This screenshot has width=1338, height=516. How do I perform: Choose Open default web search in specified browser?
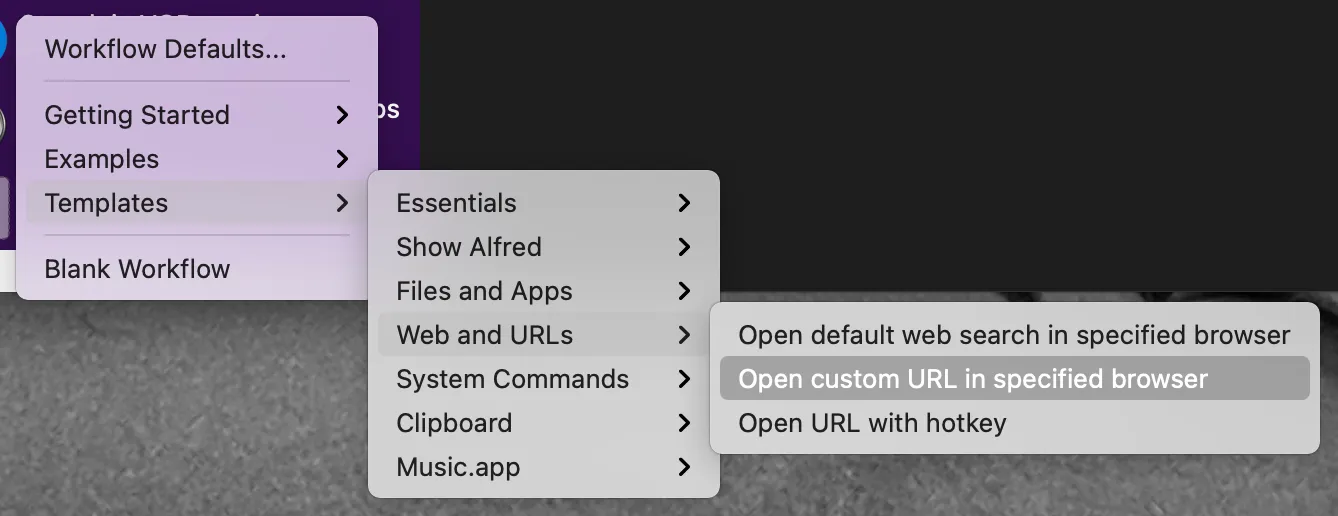pyautogui.click(x=1014, y=335)
